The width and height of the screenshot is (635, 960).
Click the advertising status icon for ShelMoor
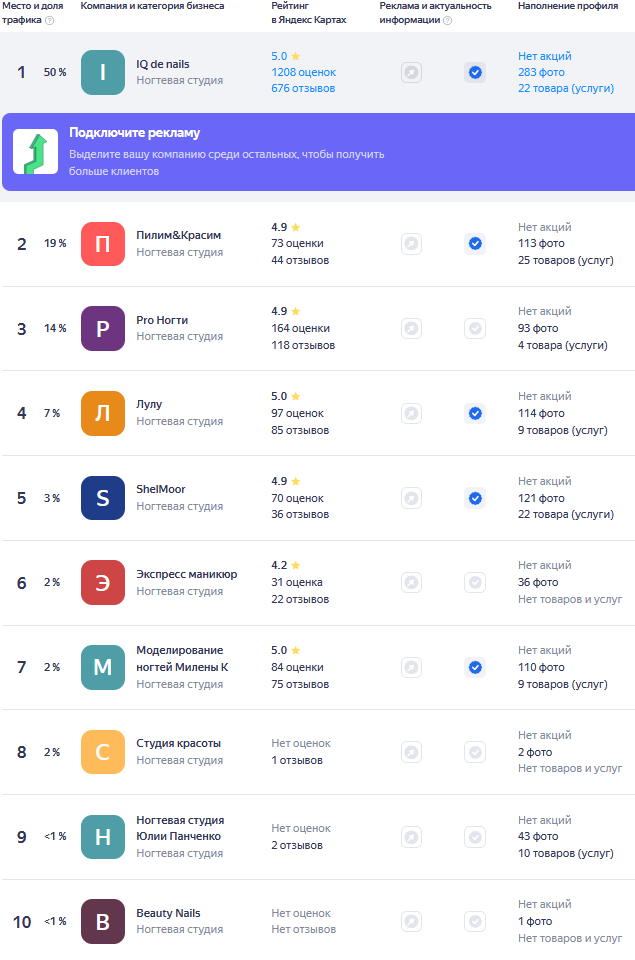[x=411, y=498]
